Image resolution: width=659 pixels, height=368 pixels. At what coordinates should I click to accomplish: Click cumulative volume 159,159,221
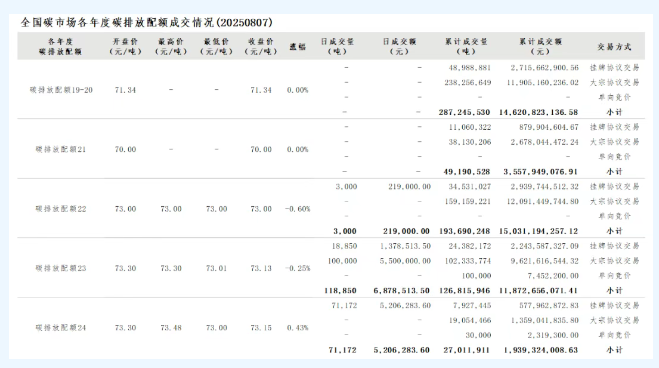click(468, 202)
